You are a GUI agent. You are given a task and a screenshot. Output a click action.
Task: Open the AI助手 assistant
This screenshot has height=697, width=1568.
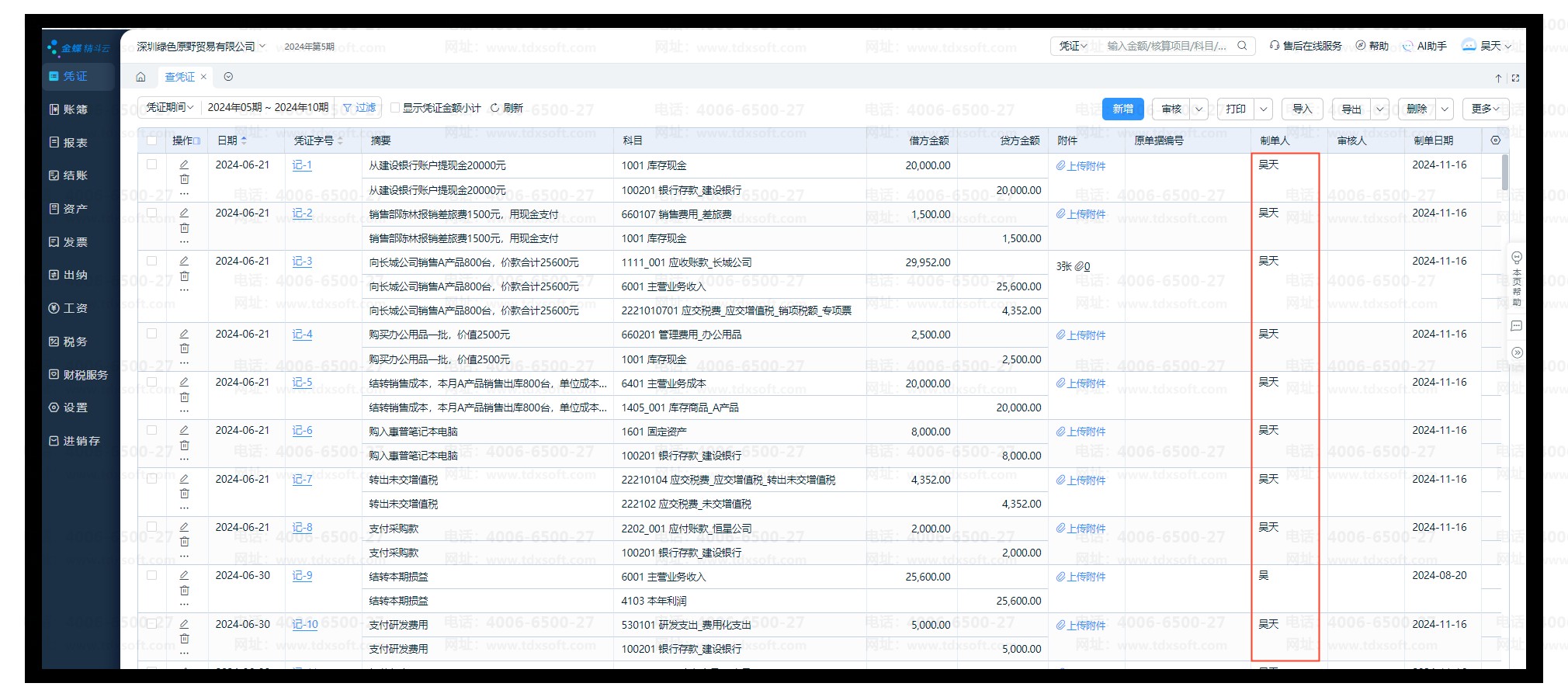(1424, 47)
